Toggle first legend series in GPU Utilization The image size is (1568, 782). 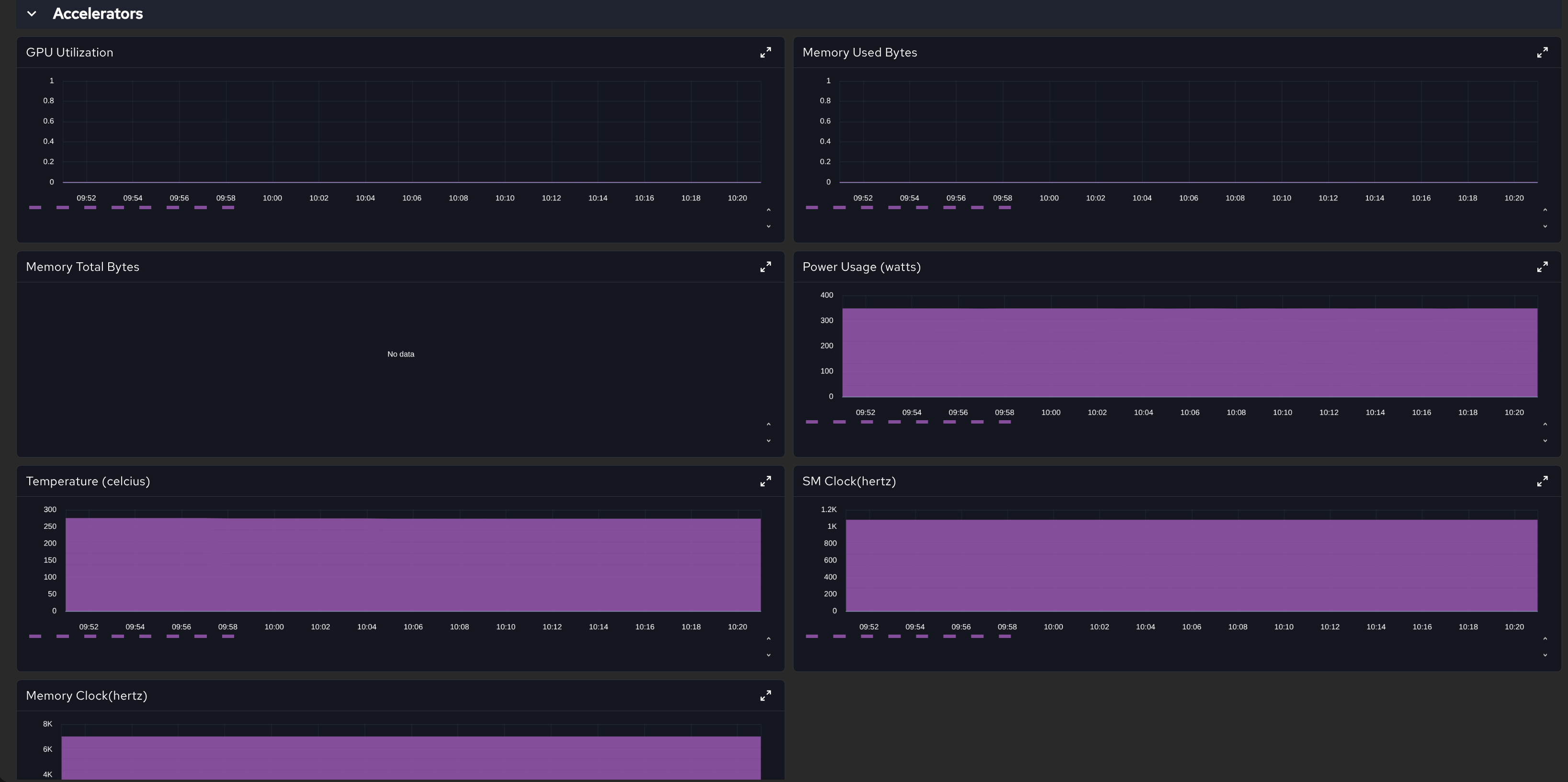pyautogui.click(x=35, y=208)
